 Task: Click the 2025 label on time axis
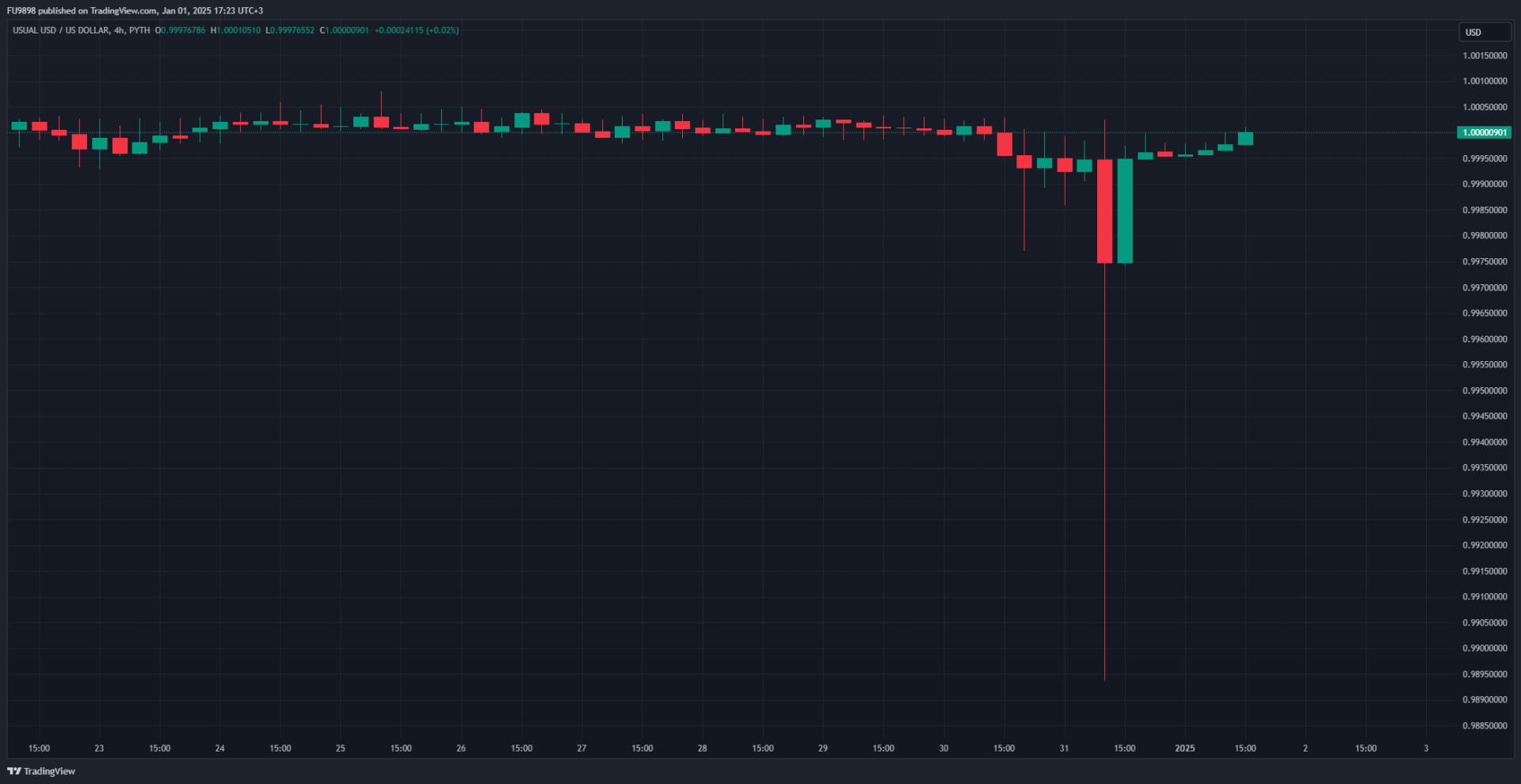pos(1184,748)
